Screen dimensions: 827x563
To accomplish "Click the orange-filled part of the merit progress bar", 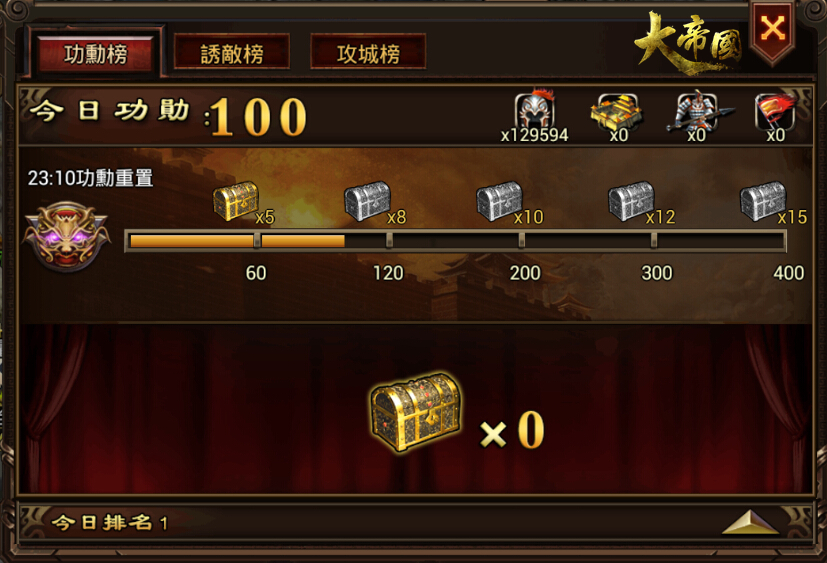I will 237,241.
